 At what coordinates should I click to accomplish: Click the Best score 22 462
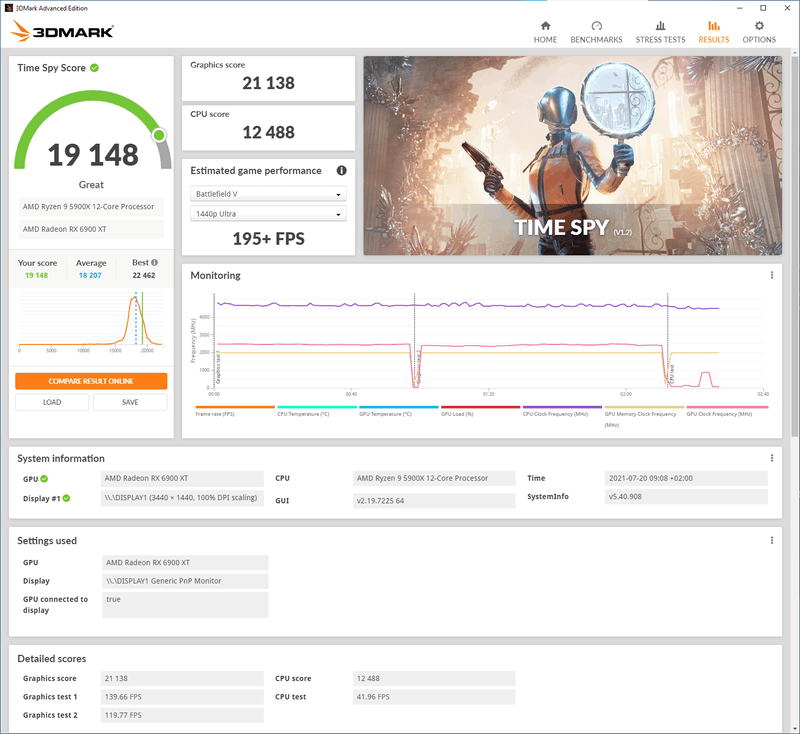pyautogui.click(x=144, y=275)
